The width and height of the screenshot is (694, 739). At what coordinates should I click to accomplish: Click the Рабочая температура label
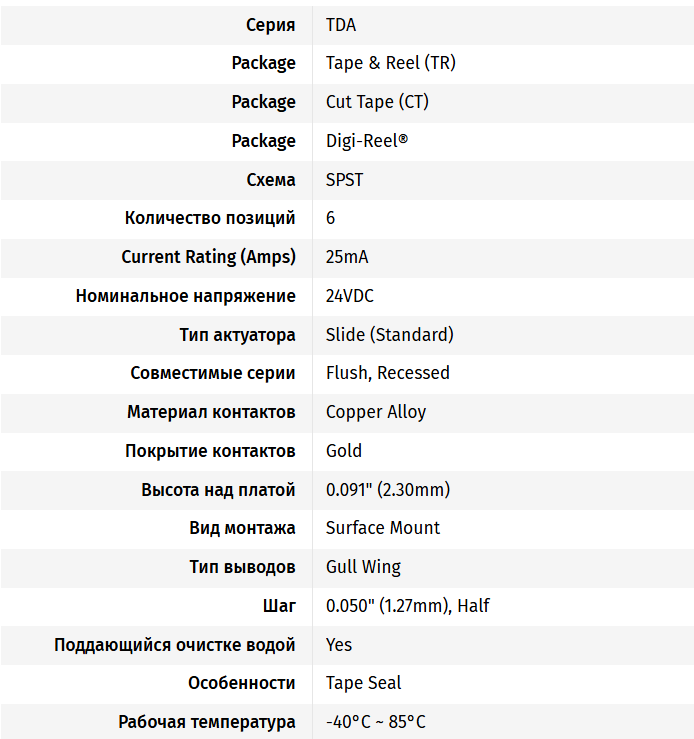coord(207,722)
